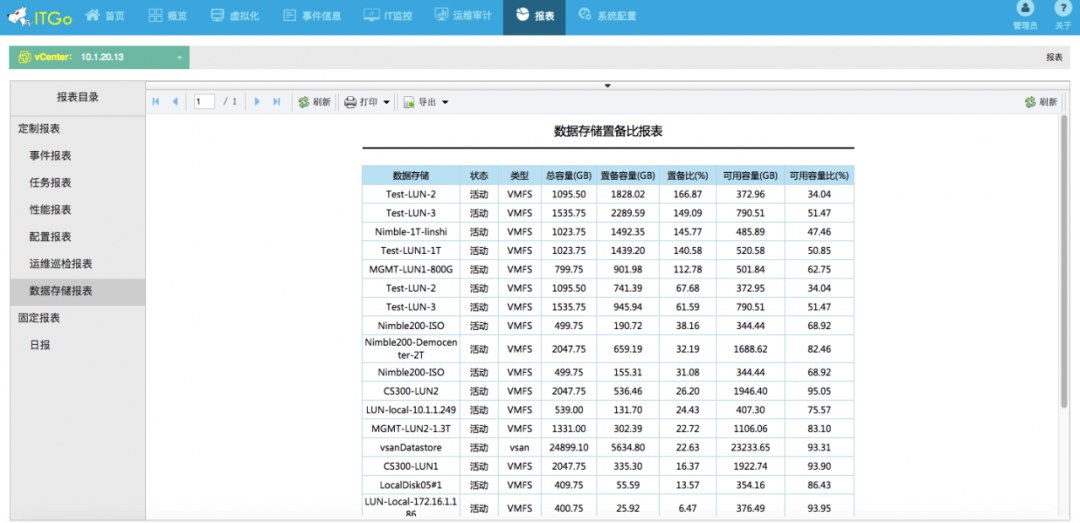Click the right-side 刷新 refresh button
The image size is (1080, 523).
tap(1040, 102)
